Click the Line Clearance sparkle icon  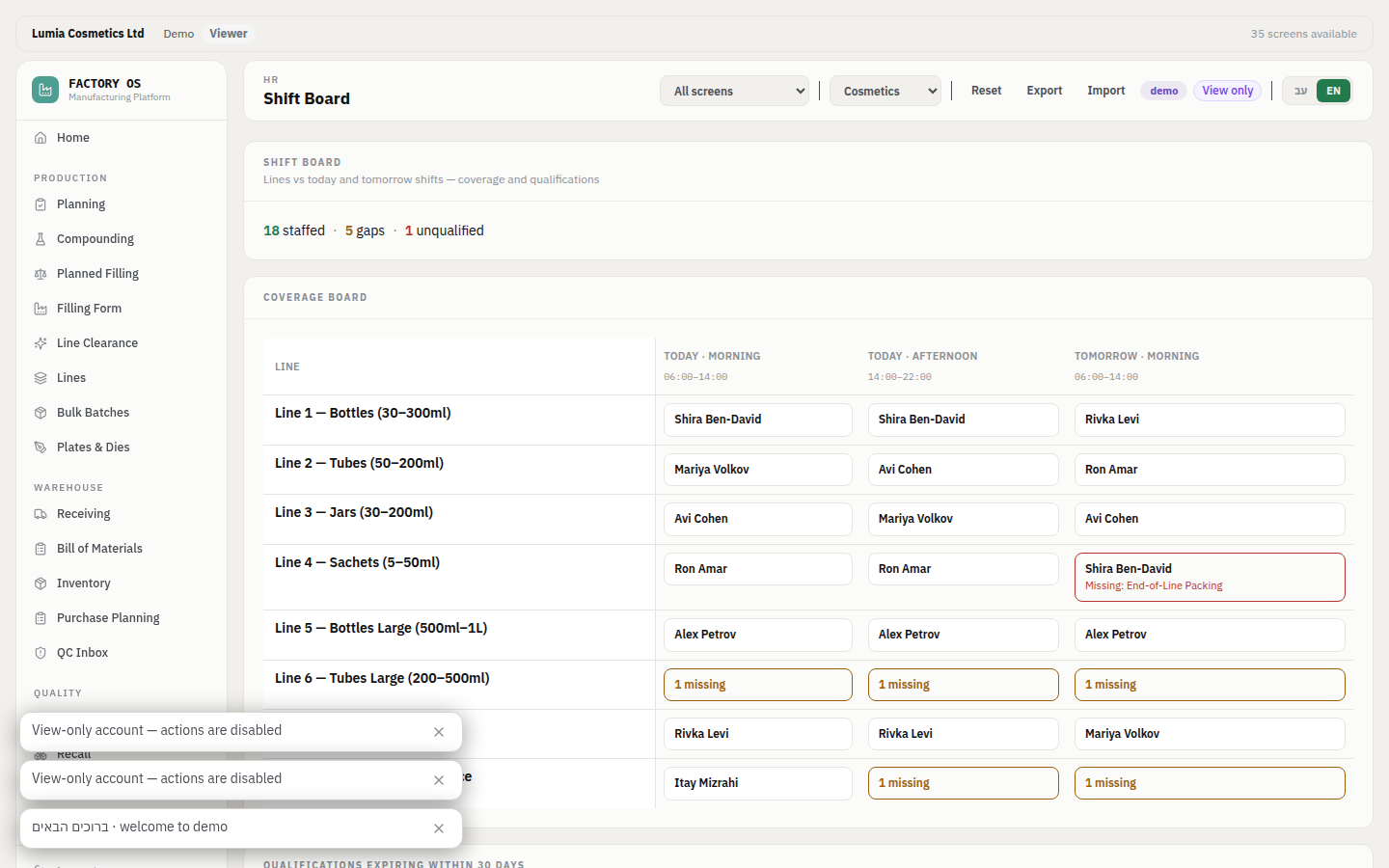[41, 343]
